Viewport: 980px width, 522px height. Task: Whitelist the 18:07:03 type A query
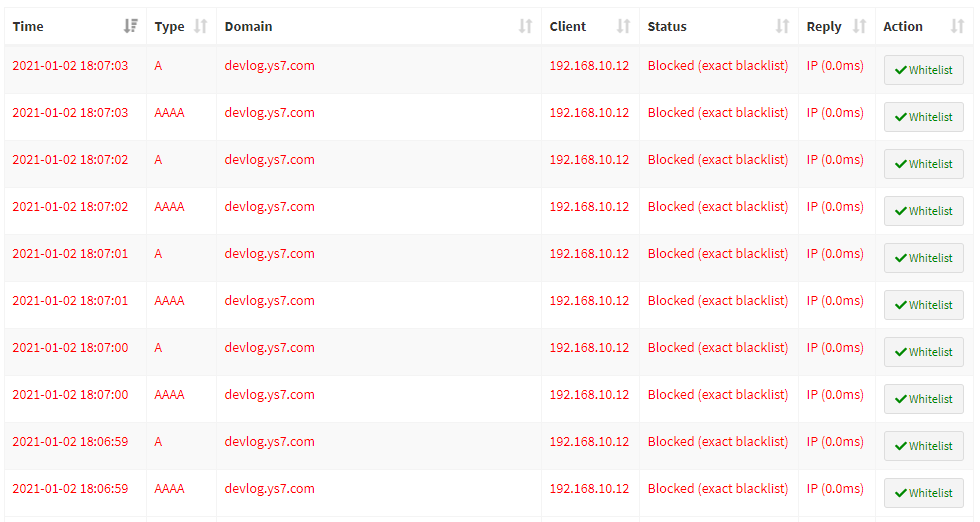click(923, 70)
